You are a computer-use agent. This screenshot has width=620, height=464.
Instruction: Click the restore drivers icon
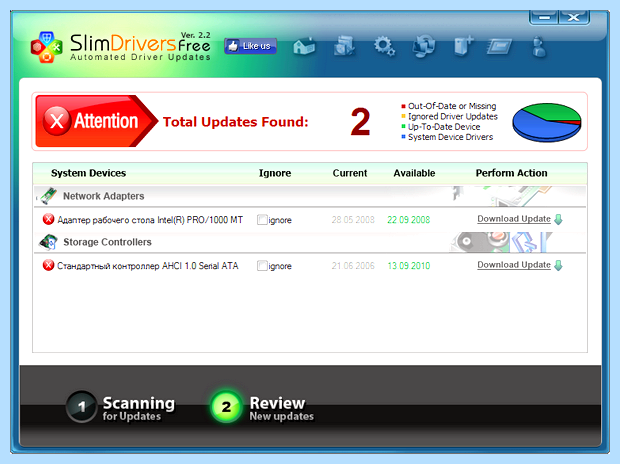coord(424,46)
